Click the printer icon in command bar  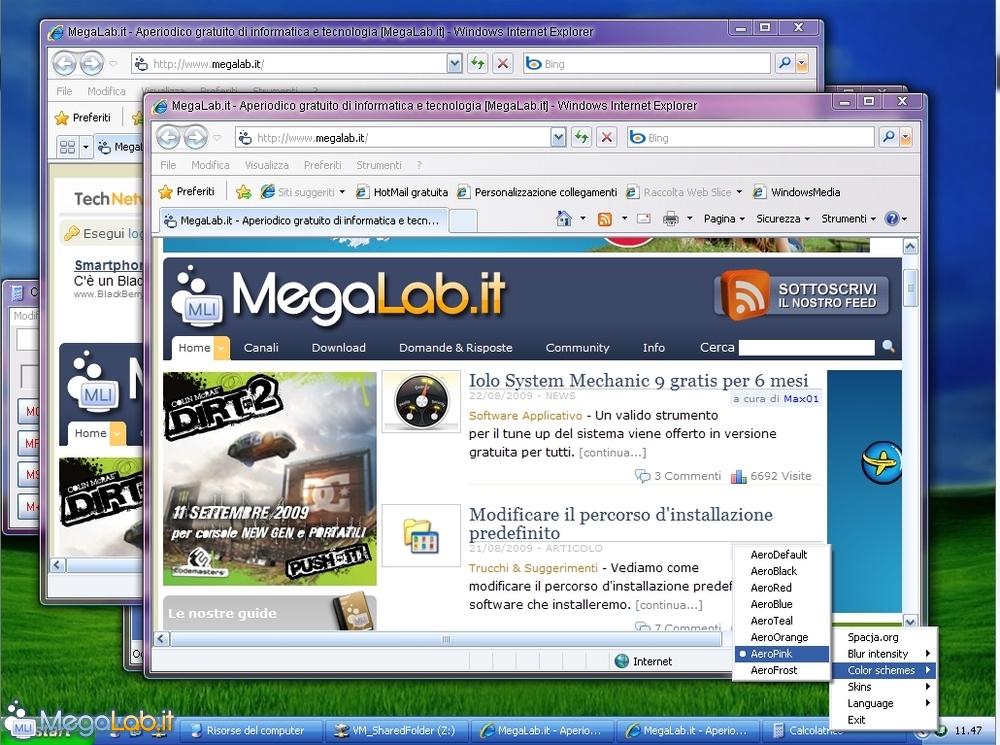coord(671,219)
